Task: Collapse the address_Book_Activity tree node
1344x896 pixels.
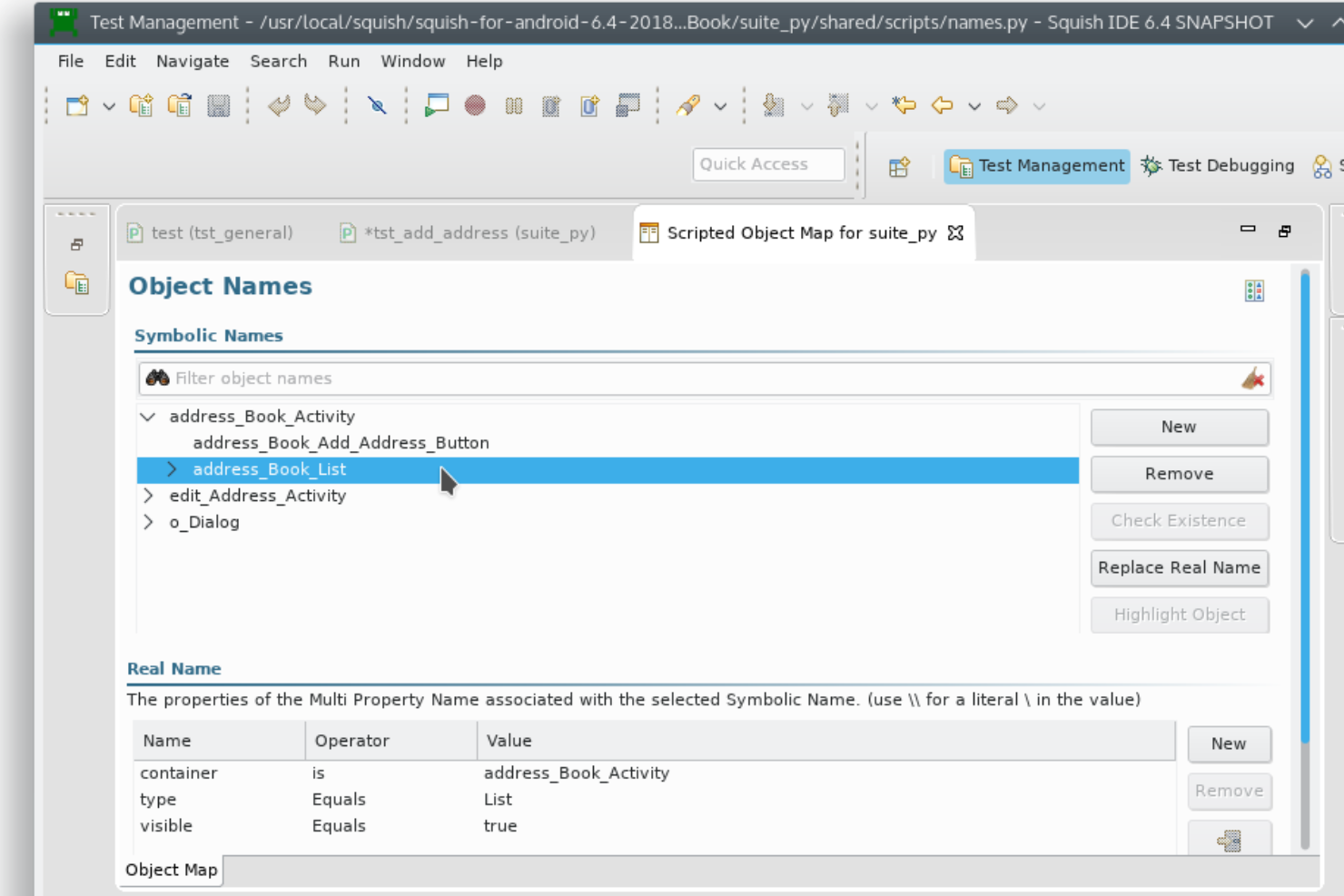Action: tap(148, 417)
